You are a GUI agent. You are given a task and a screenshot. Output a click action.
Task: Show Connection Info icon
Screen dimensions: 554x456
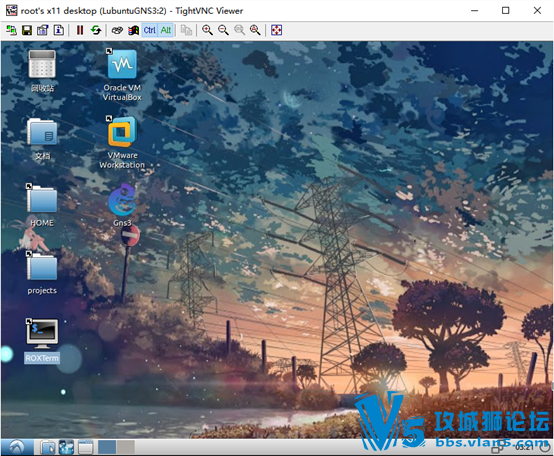coord(59,30)
